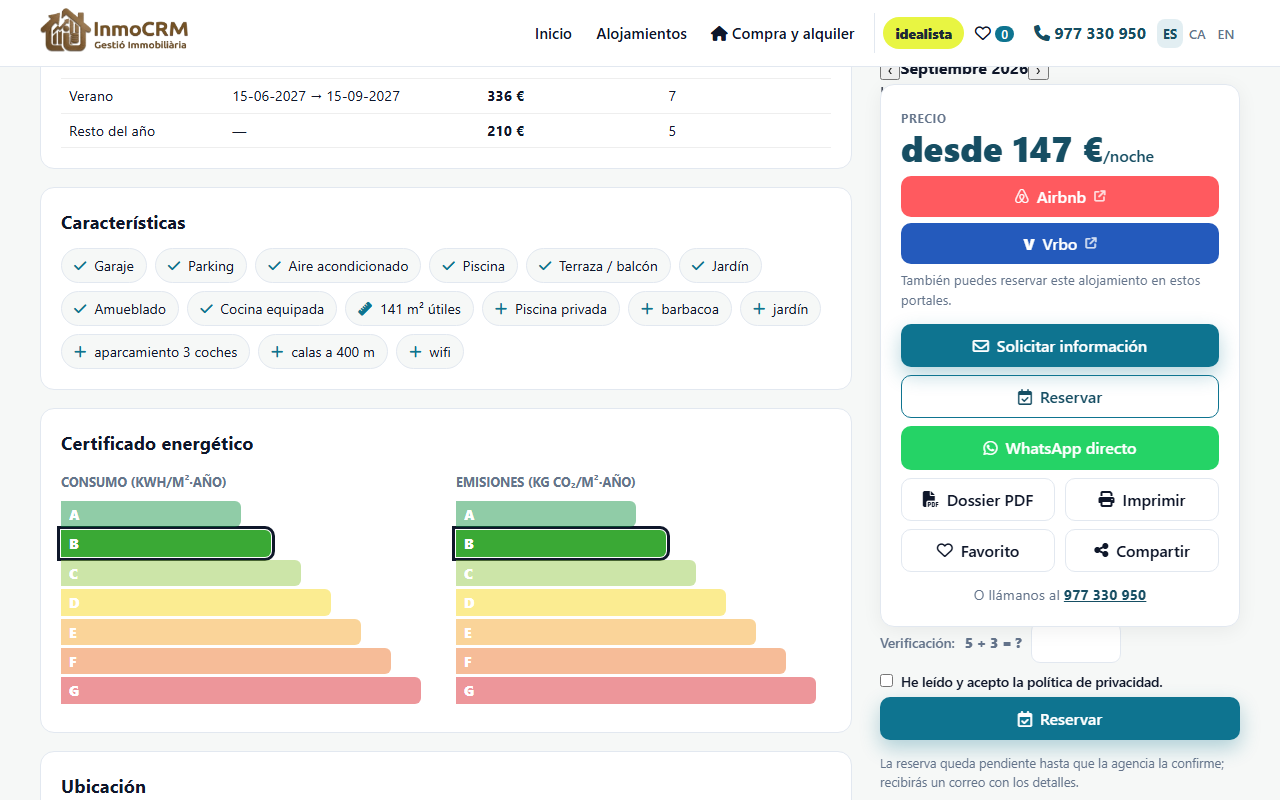Click the date range 15-06-2027 → 15-09-2027
The height and width of the screenshot is (800, 1280).
click(x=316, y=96)
